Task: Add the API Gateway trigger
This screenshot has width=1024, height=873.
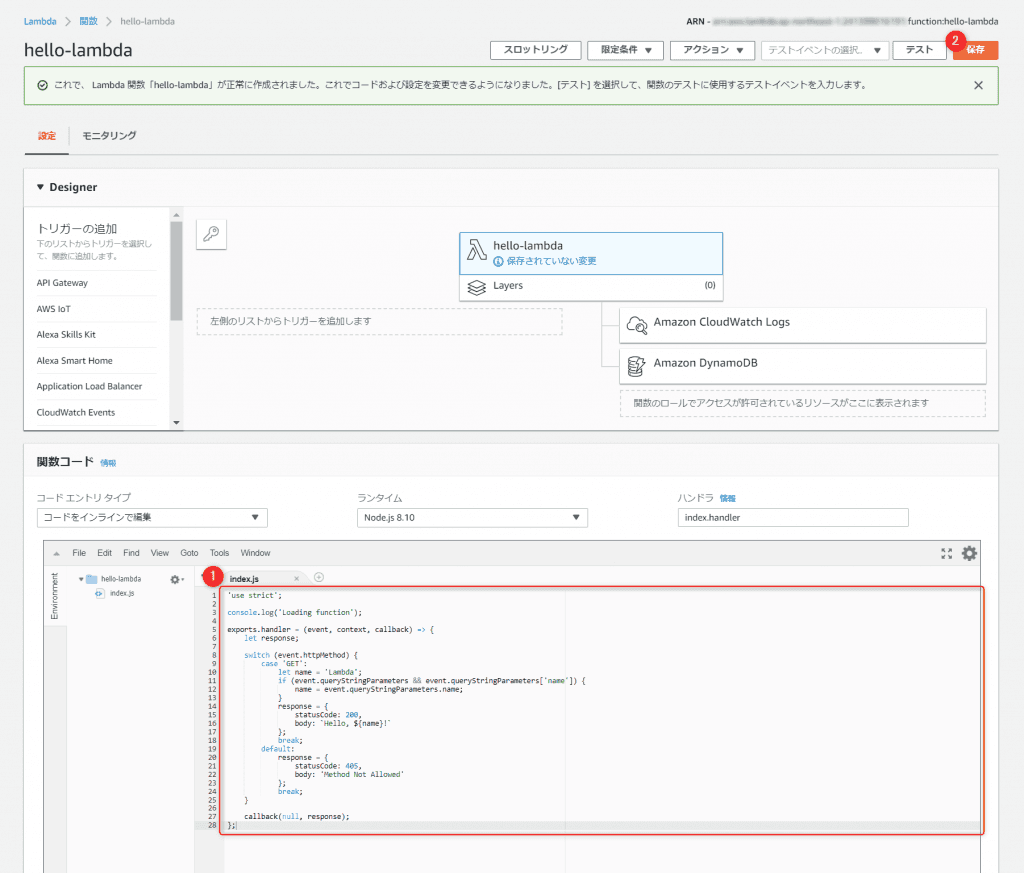Action: (x=62, y=283)
